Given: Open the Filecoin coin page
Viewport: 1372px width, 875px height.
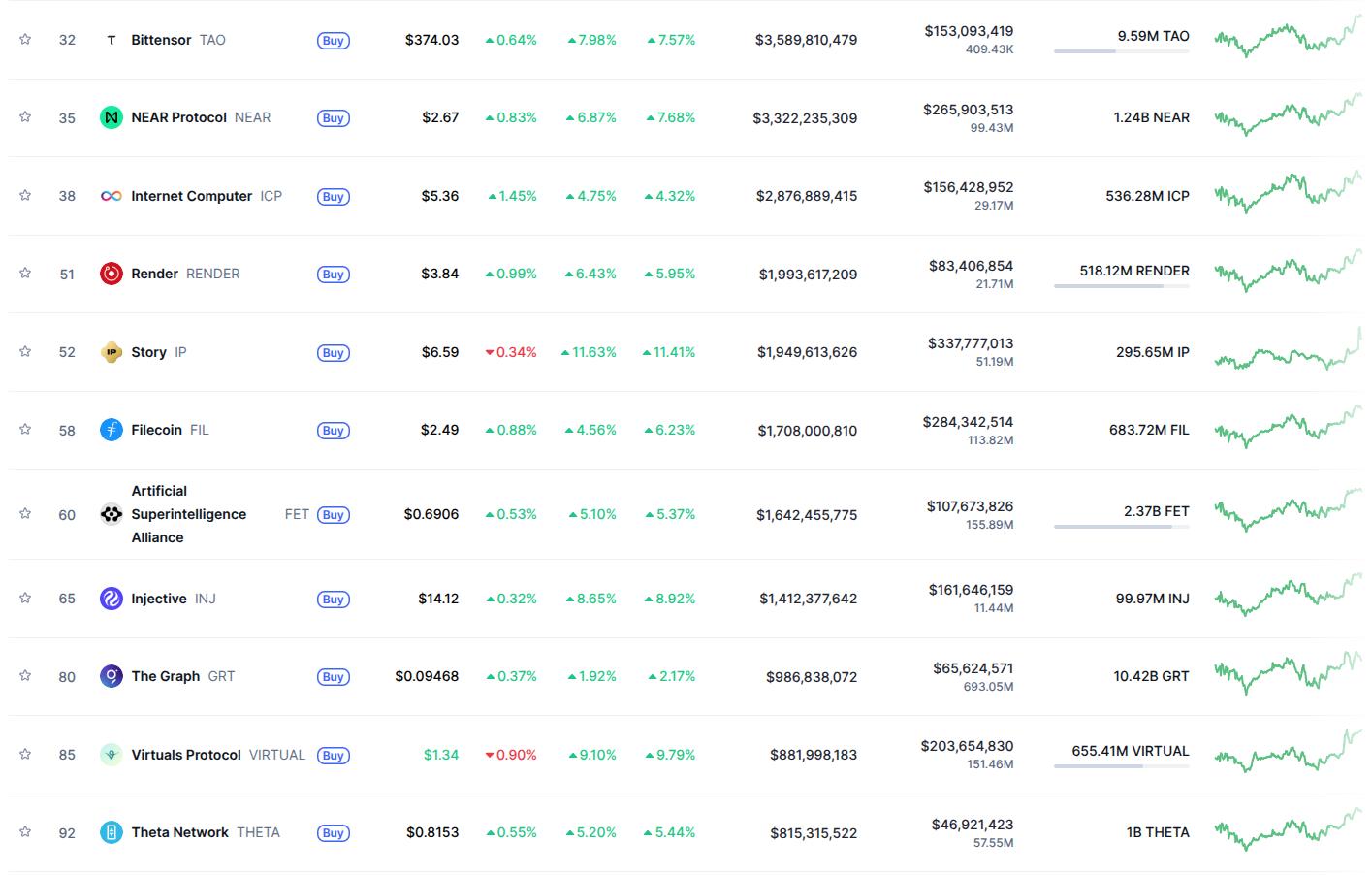Looking at the screenshot, I should [157, 430].
